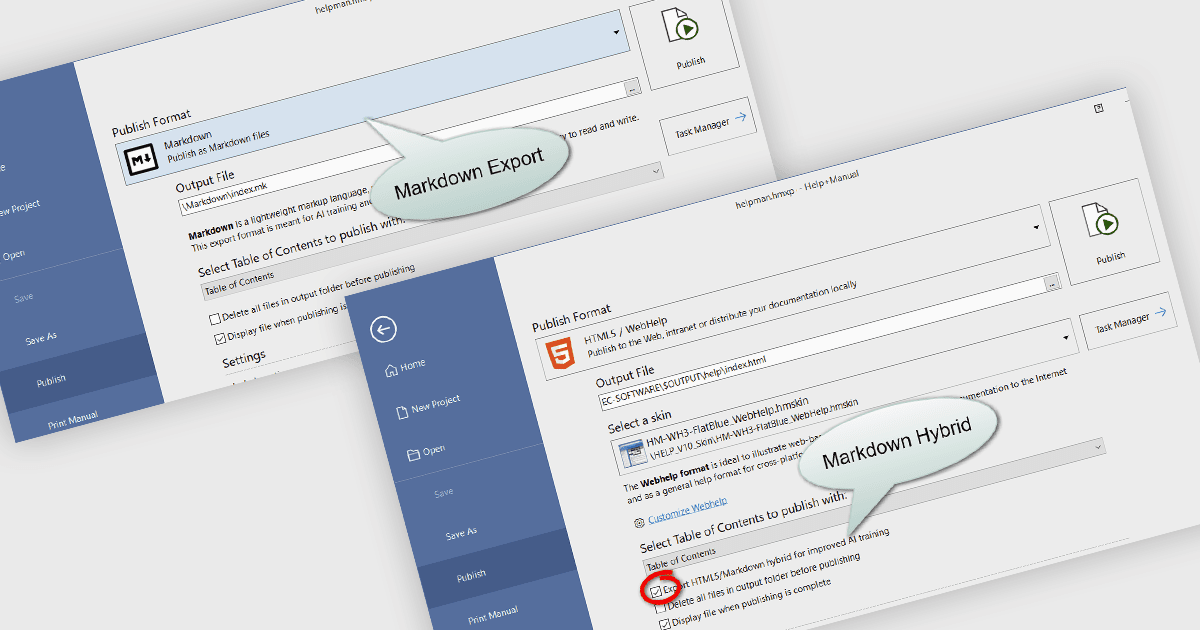This screenshot has width=1200, height=630.
Task: Click the help icon at front window top
Action: click(1098, 107)
